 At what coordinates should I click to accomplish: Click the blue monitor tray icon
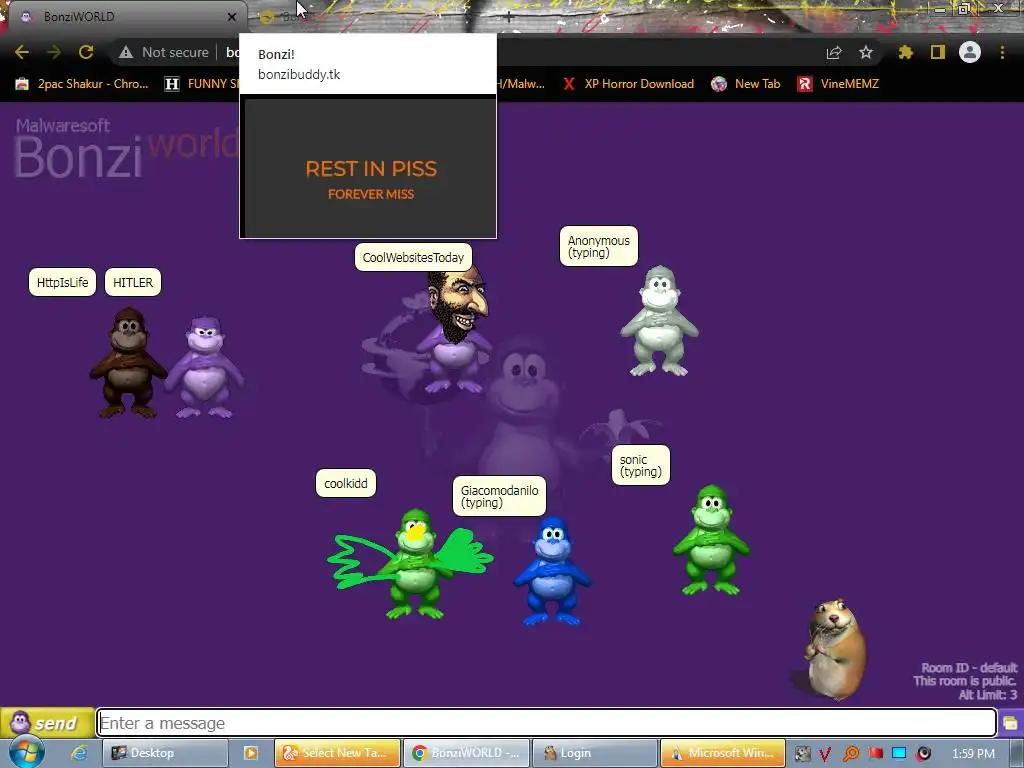pos(899,753)
